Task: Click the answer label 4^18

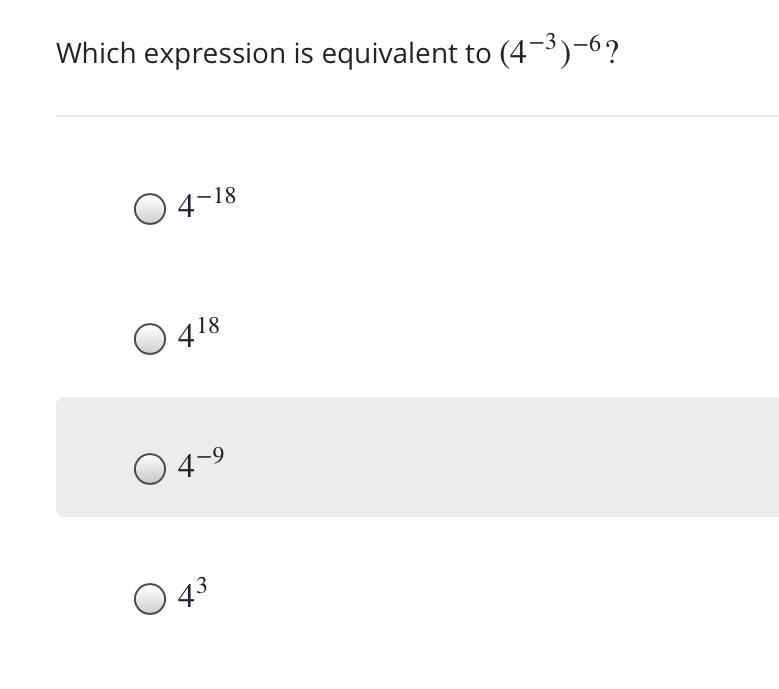Action: pyautogui.click(x=198, y=332)
